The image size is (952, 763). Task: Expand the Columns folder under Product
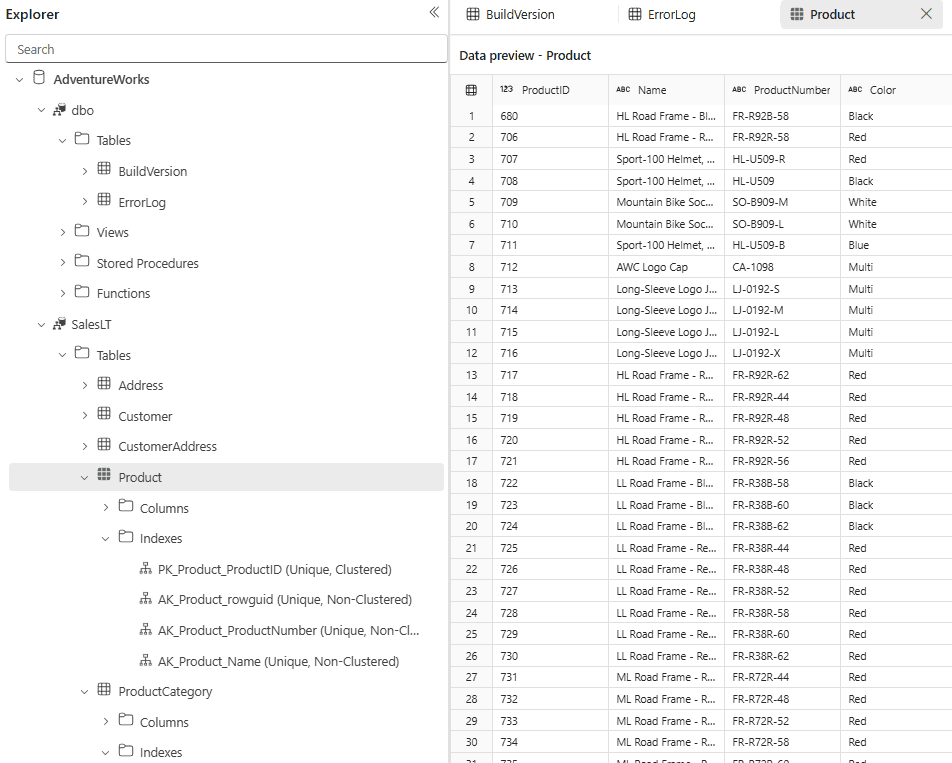106,507
